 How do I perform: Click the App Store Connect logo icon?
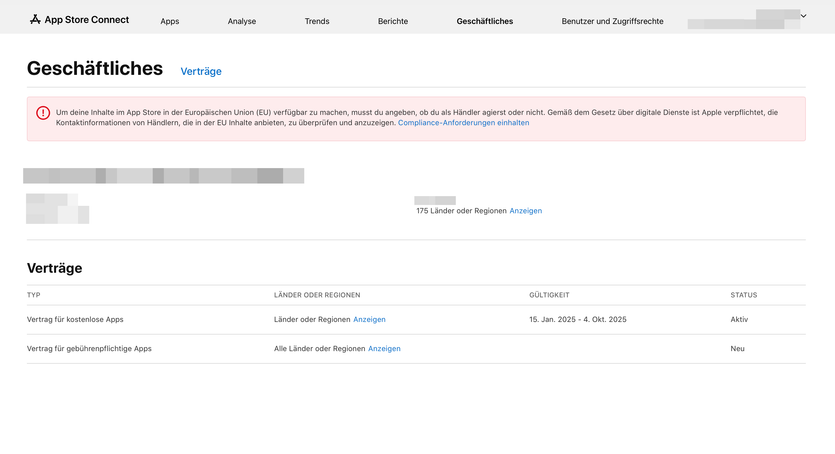pyautogui.click(x=35, y=20)
